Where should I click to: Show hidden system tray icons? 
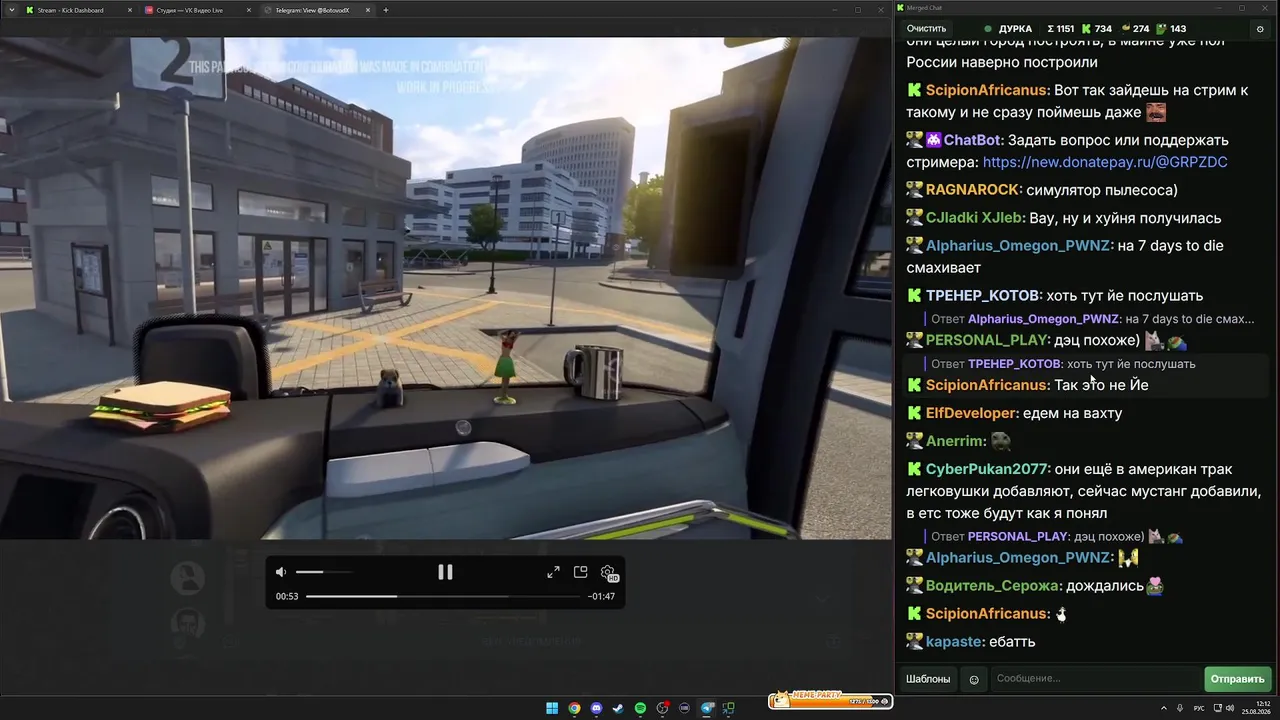[1164, 709]
